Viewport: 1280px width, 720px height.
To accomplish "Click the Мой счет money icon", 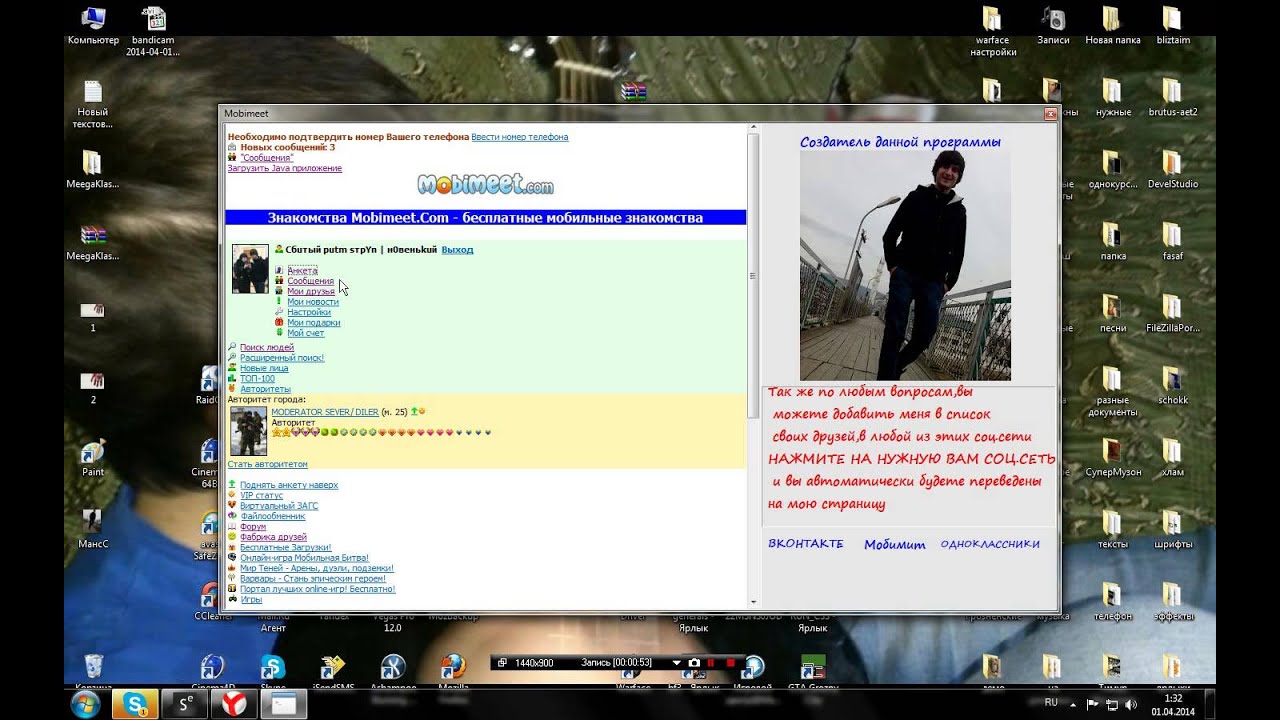I will (x=279, y=332).
